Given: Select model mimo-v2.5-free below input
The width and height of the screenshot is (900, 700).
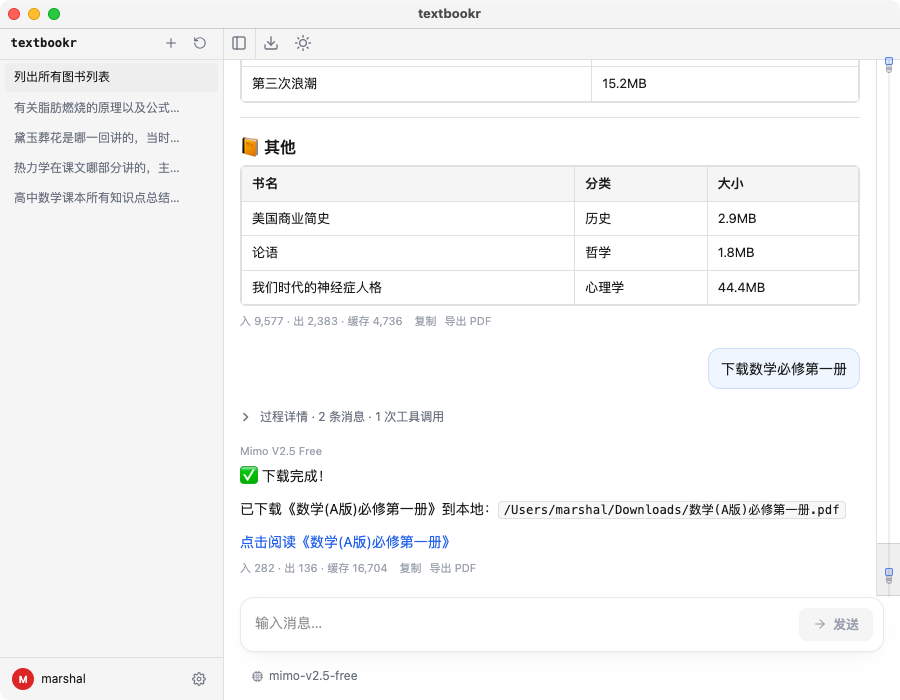Looking at the screenshot, I should coord(305,676).
